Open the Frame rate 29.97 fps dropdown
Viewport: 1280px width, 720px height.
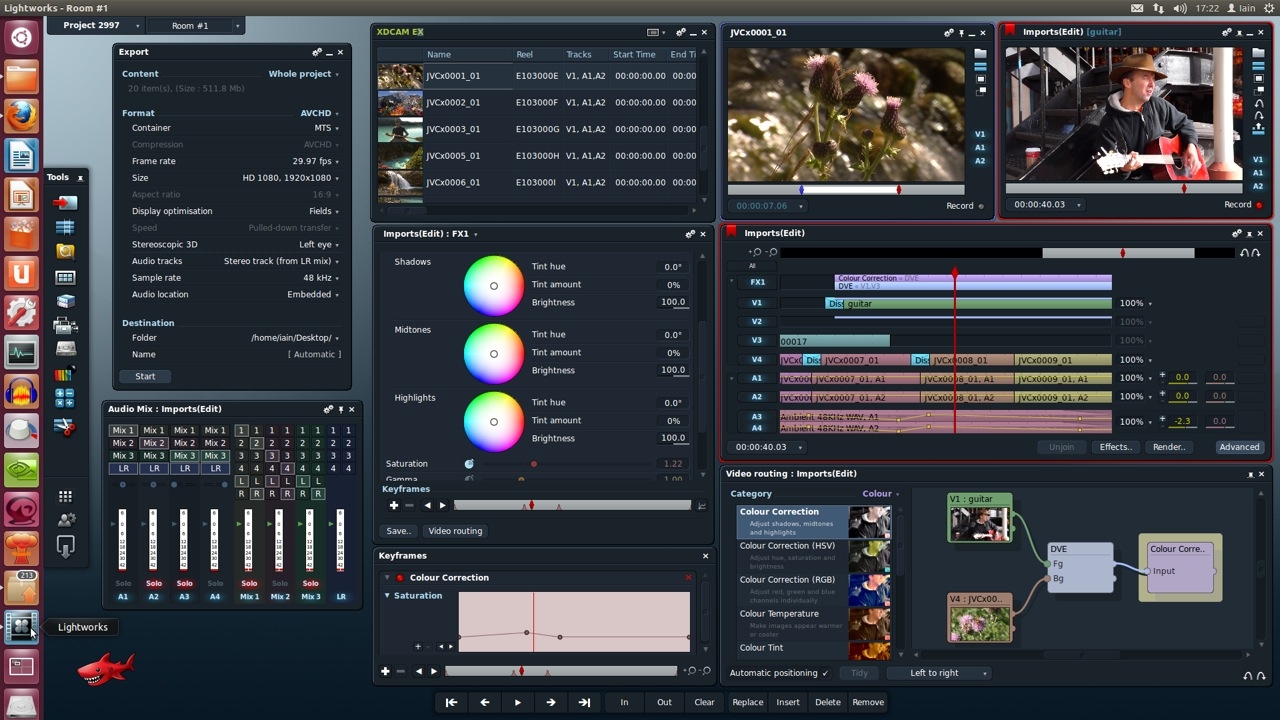pyautogui.click(x=315, y=161)
